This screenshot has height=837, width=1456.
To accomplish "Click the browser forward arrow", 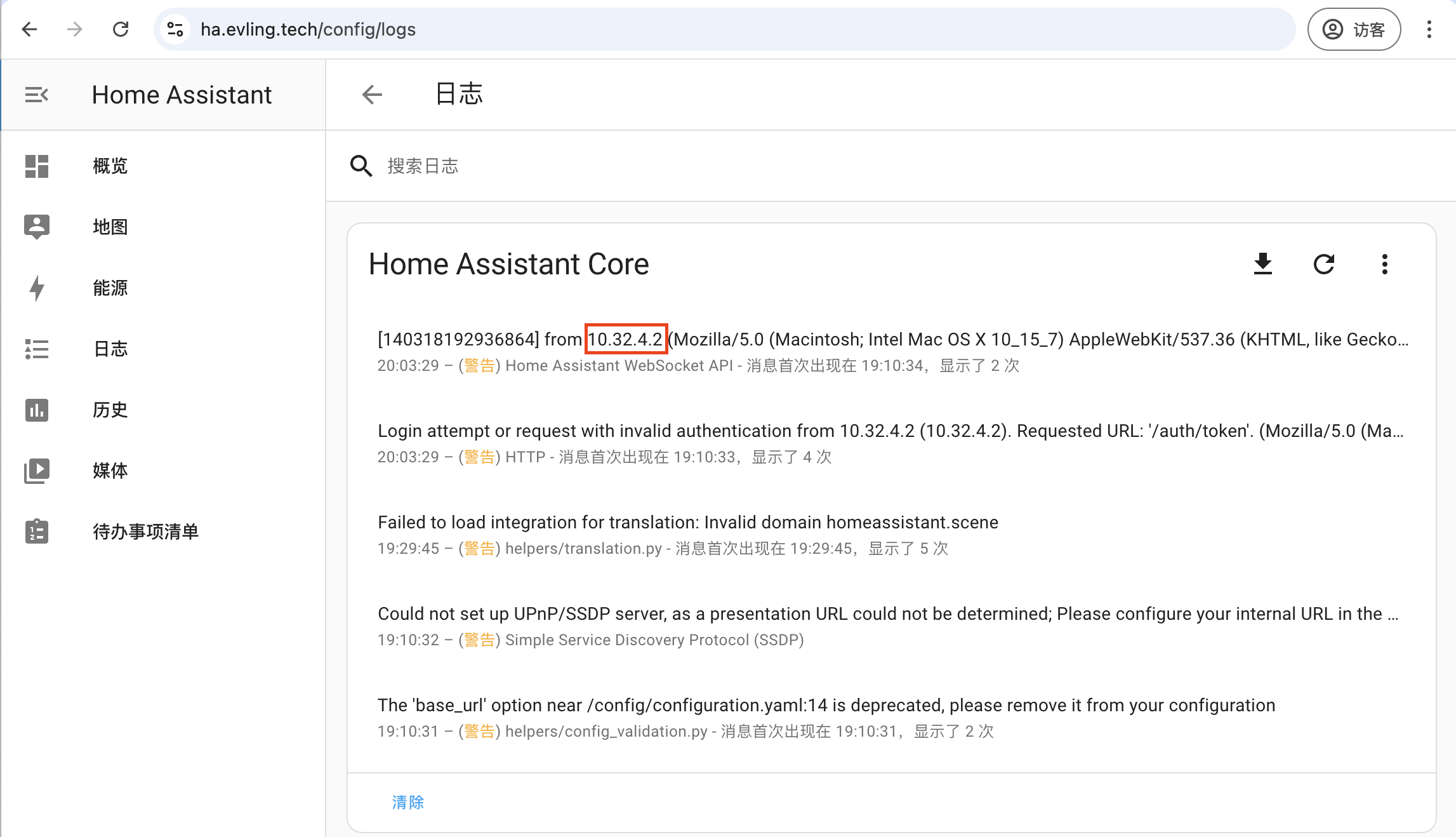I will click(x=75, y=29).
